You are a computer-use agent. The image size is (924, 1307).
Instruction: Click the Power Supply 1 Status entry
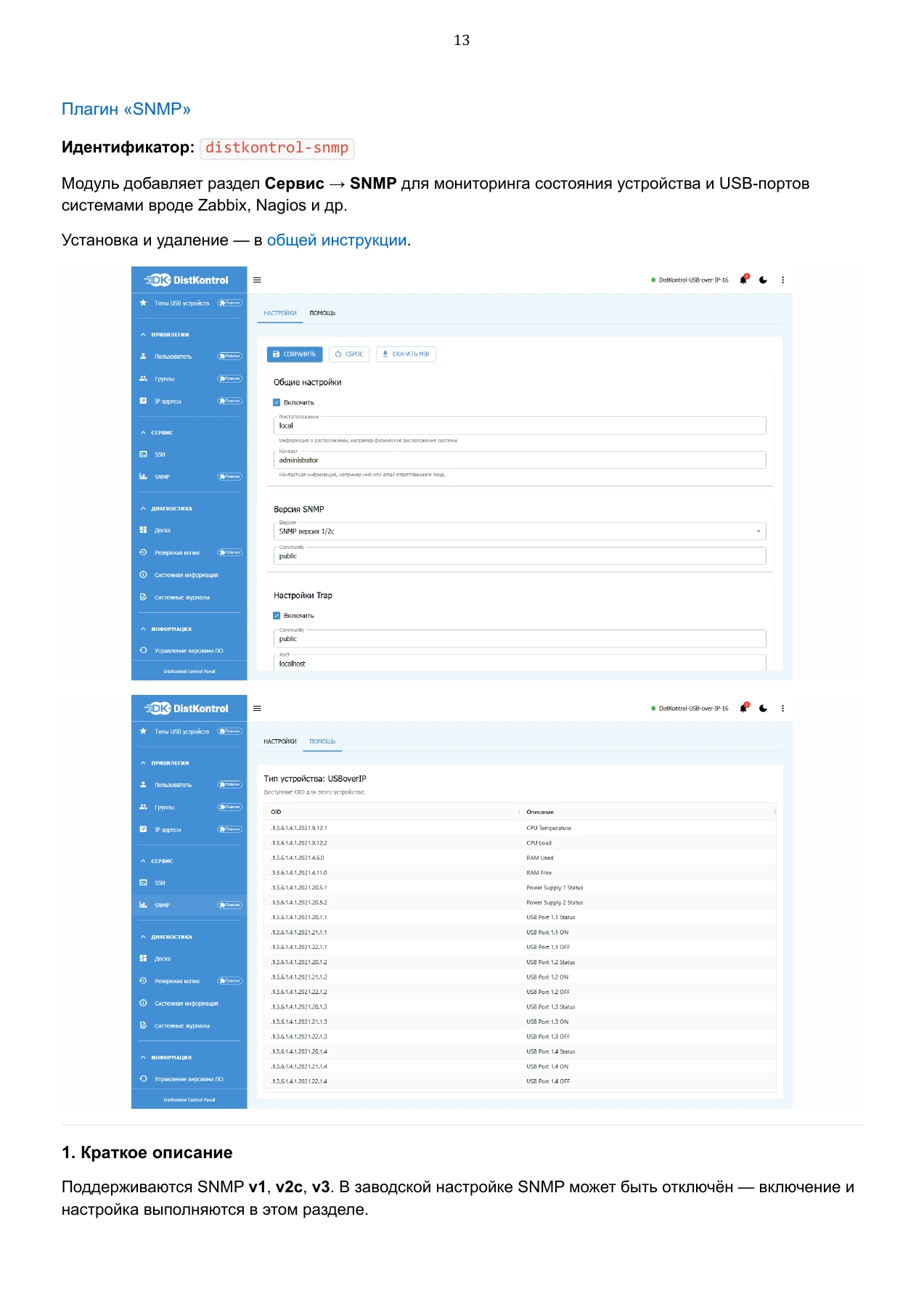click(x=555, y=887)
